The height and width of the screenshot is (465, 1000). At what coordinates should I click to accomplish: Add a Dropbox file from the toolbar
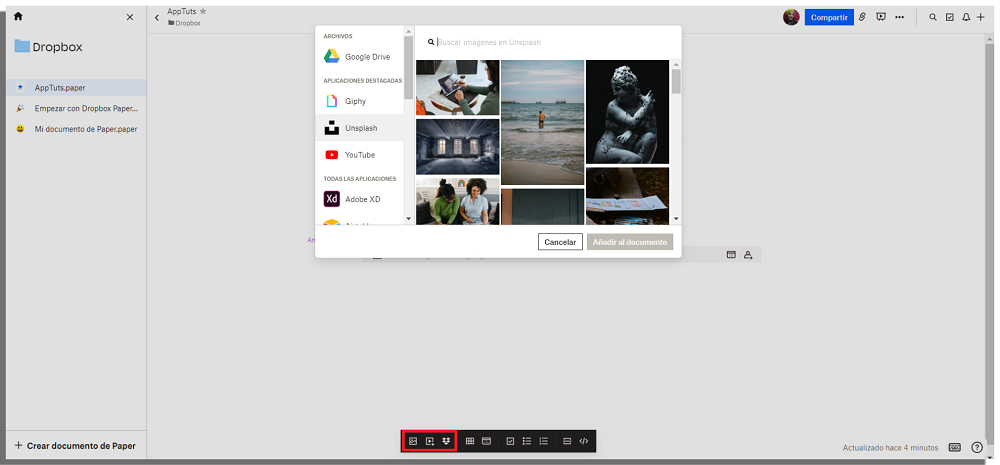pos(446,441)
